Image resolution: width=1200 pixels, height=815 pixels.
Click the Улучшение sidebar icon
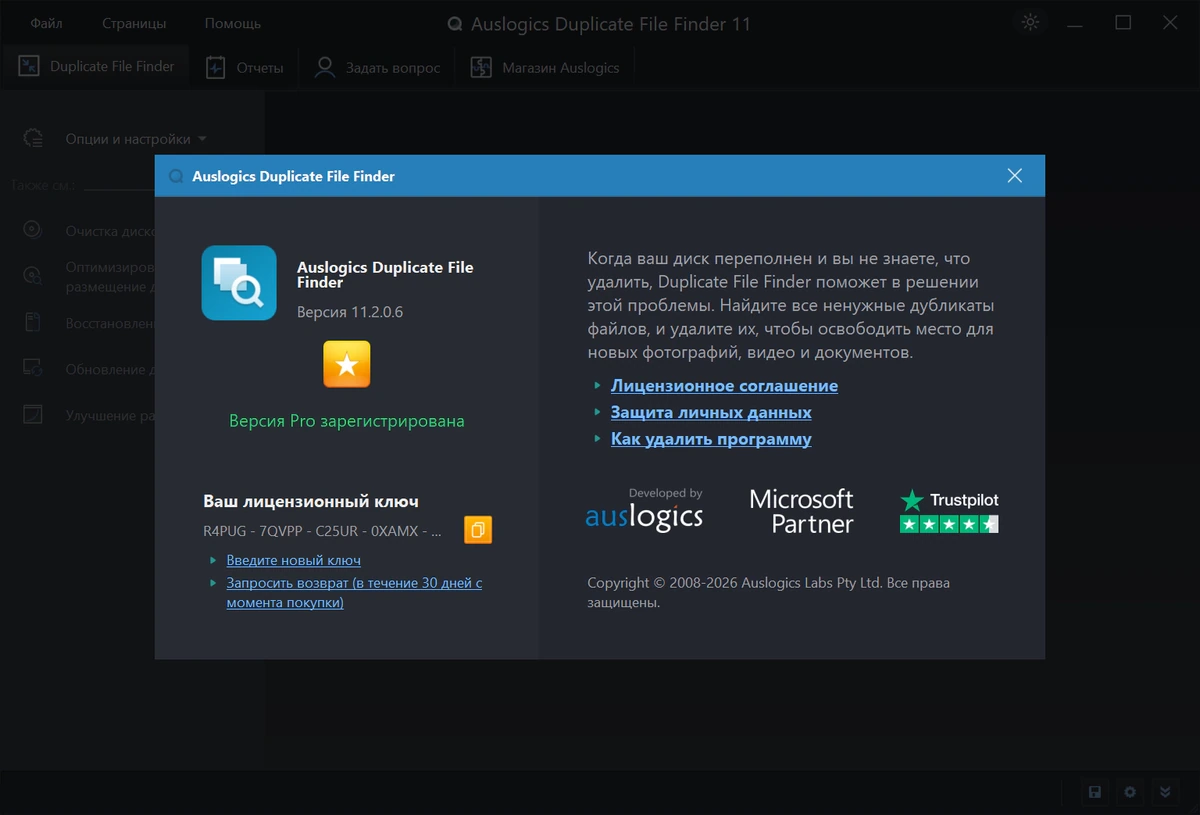(x=33, y=414)
